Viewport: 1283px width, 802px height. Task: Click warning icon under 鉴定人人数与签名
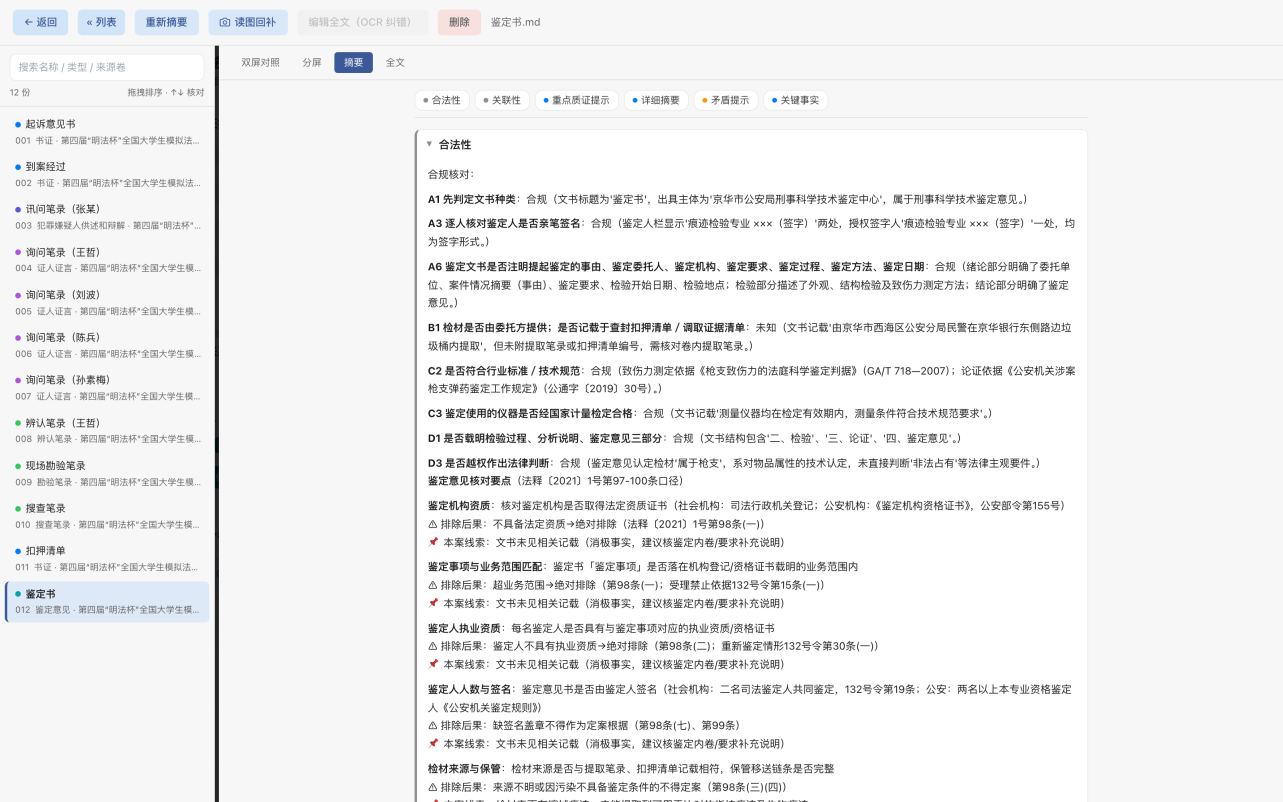[433, 725]
